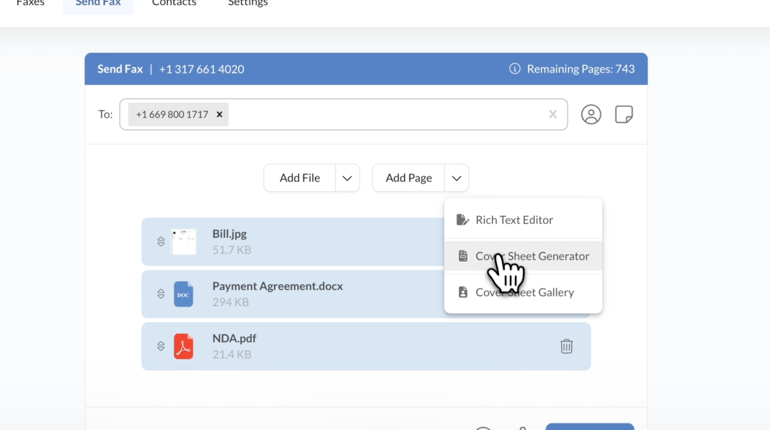Click the Cover Sheet Gallery menu icon
770x430 pixels.
coord(463,292)
